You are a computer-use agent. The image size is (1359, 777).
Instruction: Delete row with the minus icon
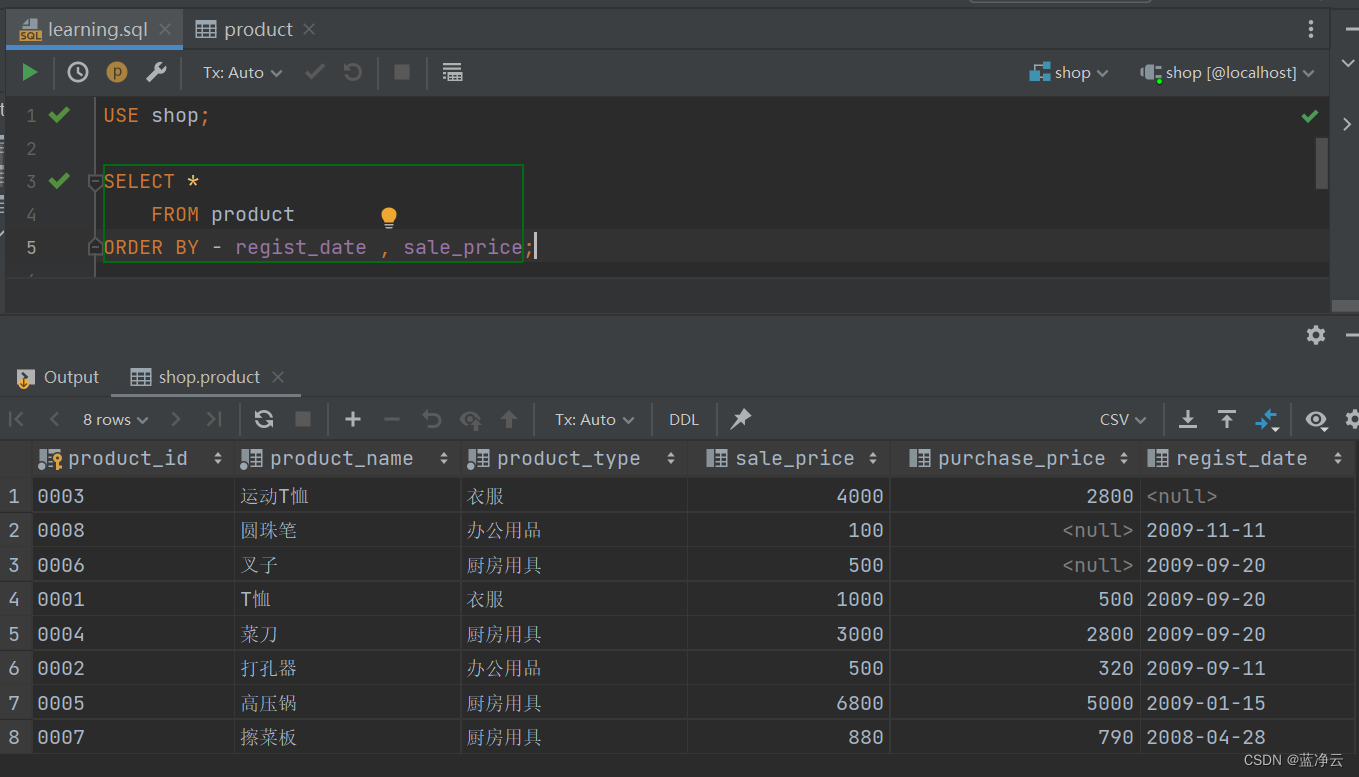pyautogui.click(x=392, y=419)
